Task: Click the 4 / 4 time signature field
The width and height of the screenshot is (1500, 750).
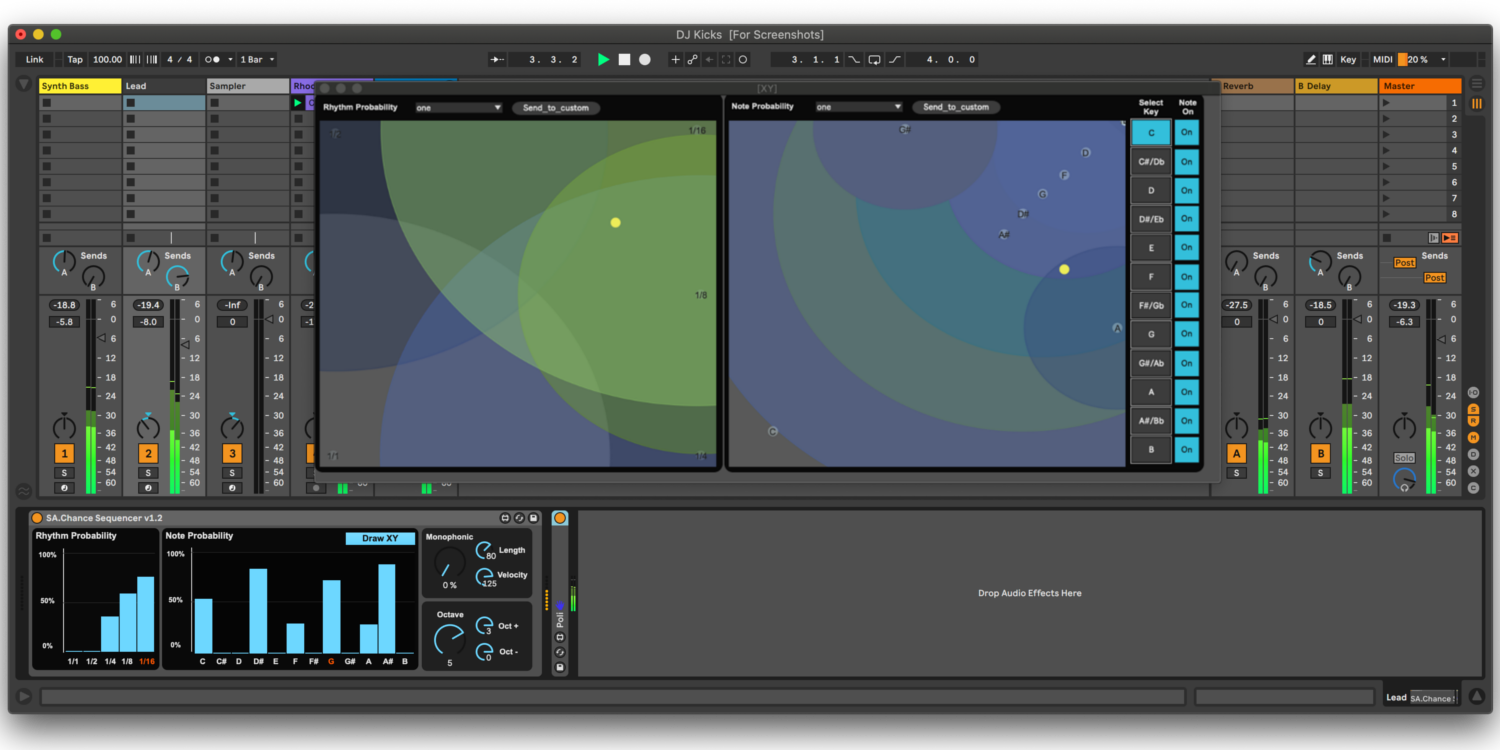Action: point(180,60)
